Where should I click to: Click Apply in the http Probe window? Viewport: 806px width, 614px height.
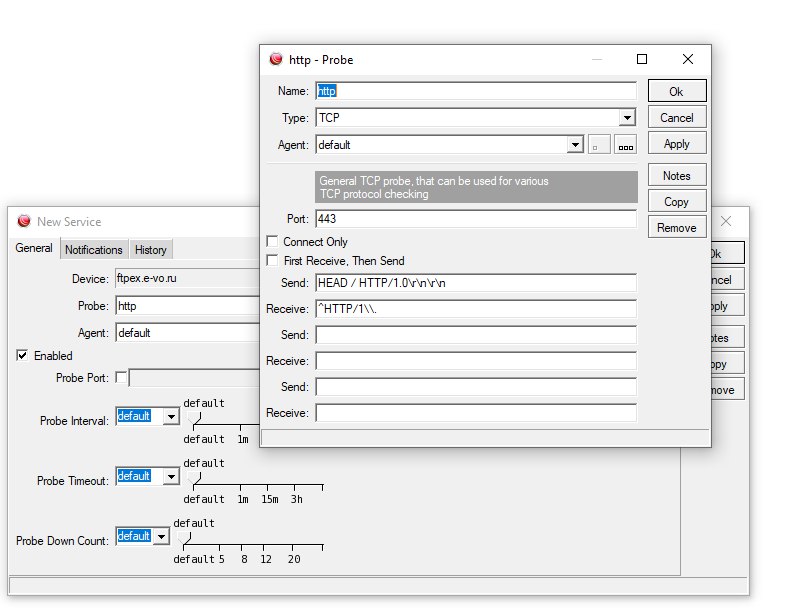[677, 144]
